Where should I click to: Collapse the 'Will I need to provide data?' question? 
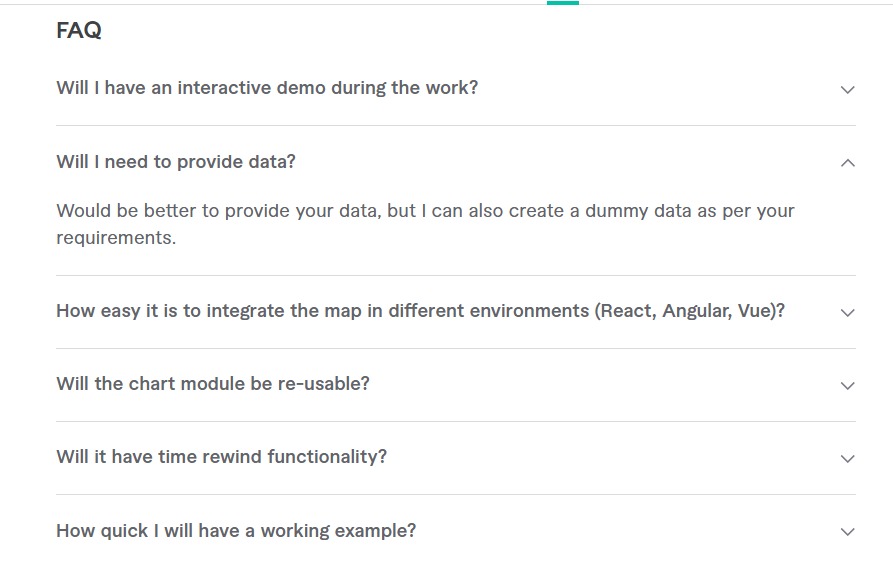176,162
